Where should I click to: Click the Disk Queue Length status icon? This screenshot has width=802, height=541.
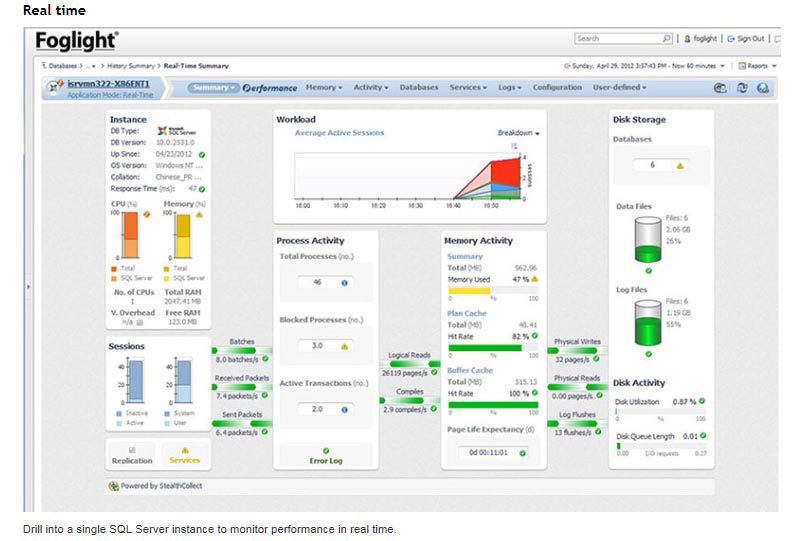click(x=703, y=436)
